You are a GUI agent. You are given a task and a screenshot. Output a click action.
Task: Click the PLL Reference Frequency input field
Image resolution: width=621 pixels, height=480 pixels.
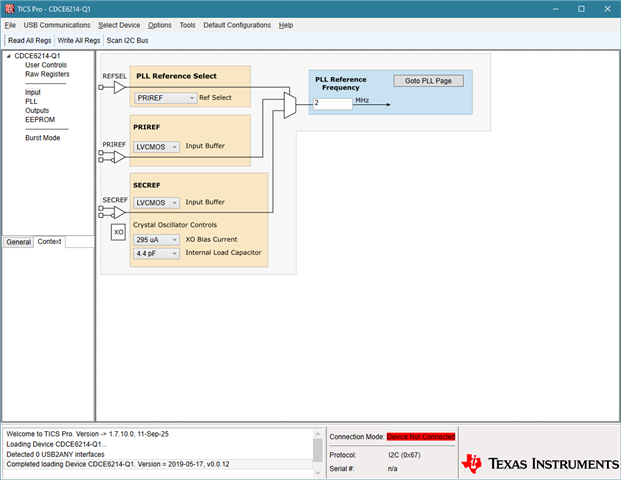[332, 104]
